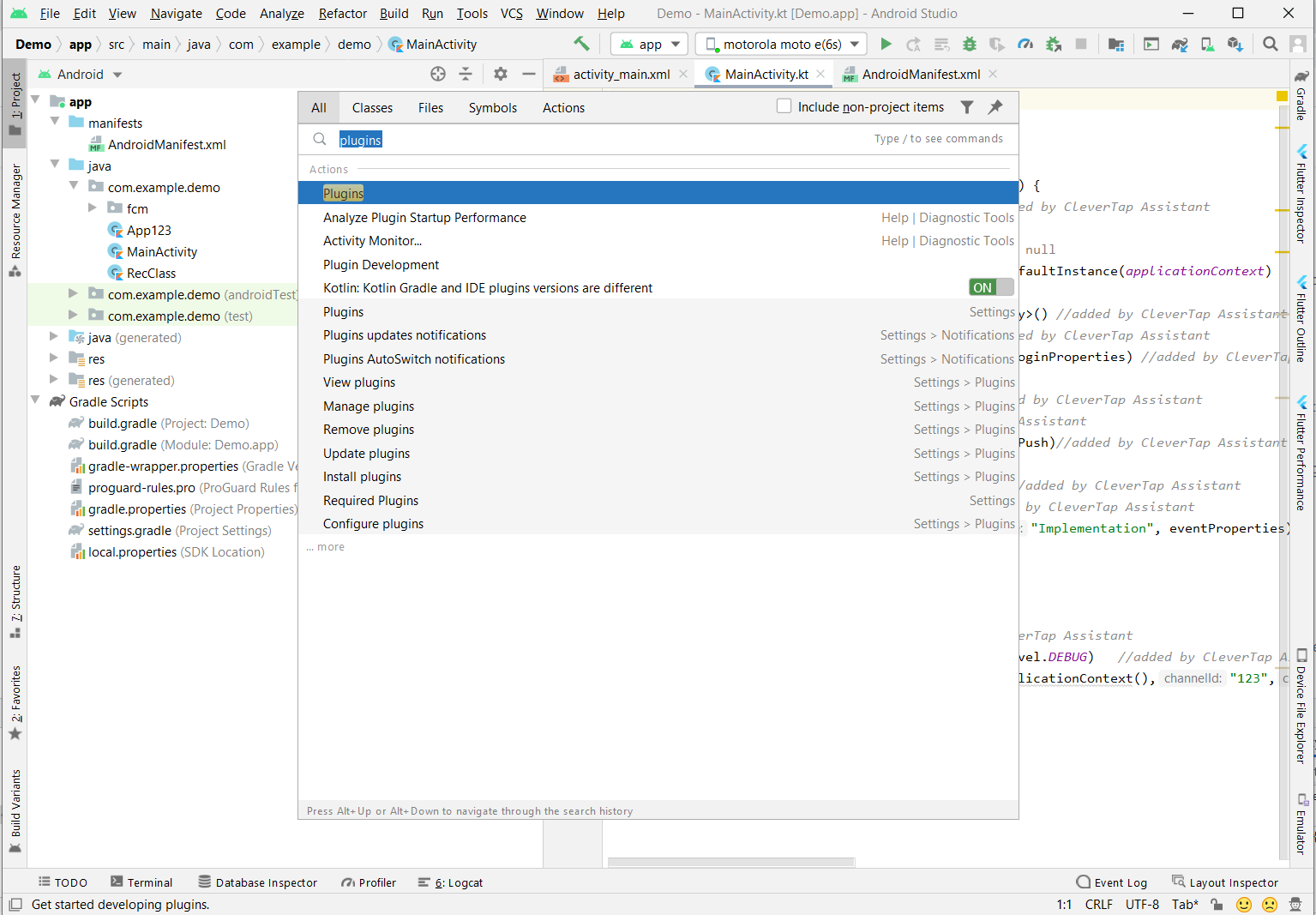Hide the Project panel with minus icon
Viewport: 1316px width, 915px height.
[x=529, y=74]
